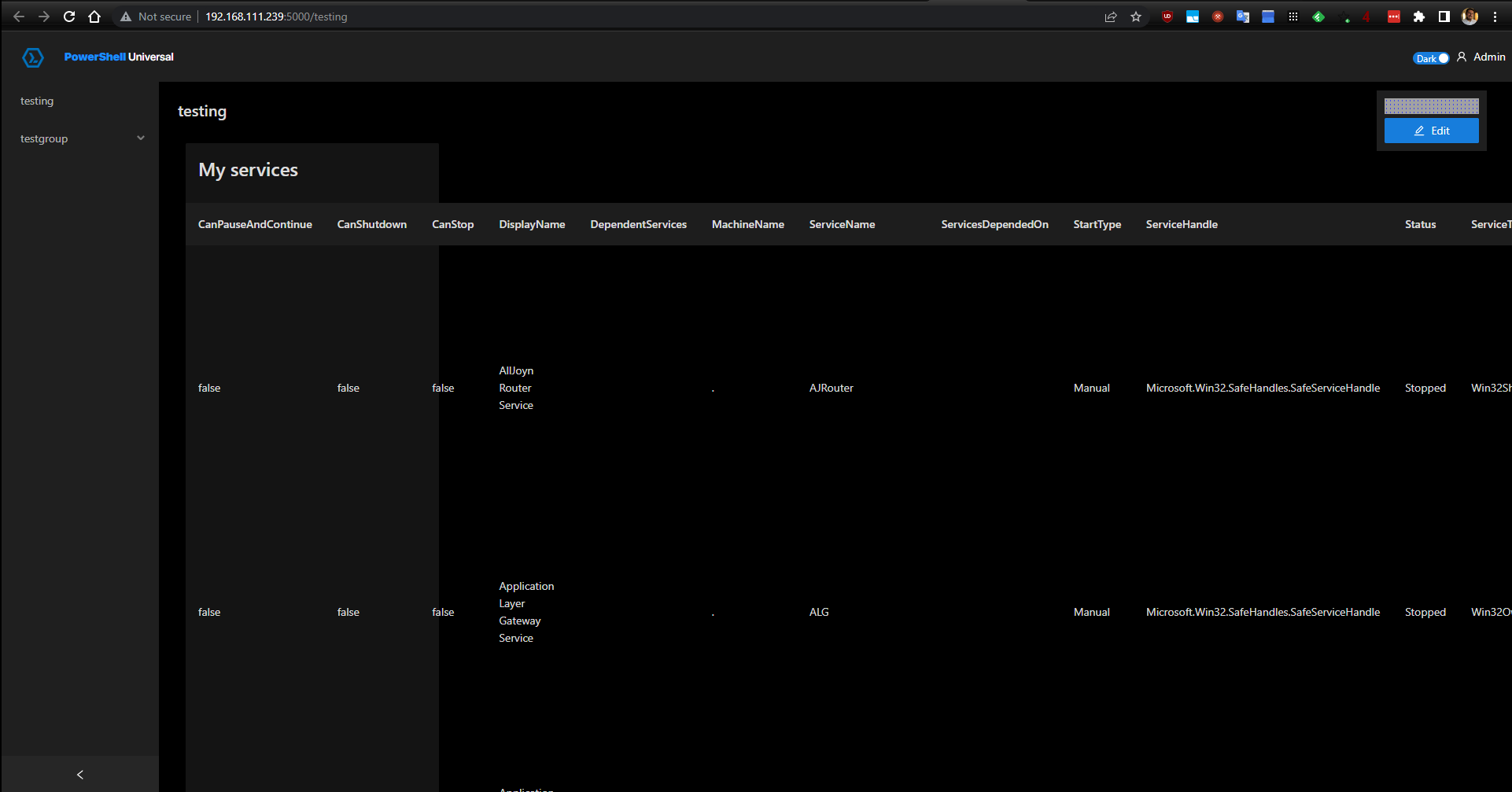Sort by the ServicesDependedOn column header

[x=995, y=224]
